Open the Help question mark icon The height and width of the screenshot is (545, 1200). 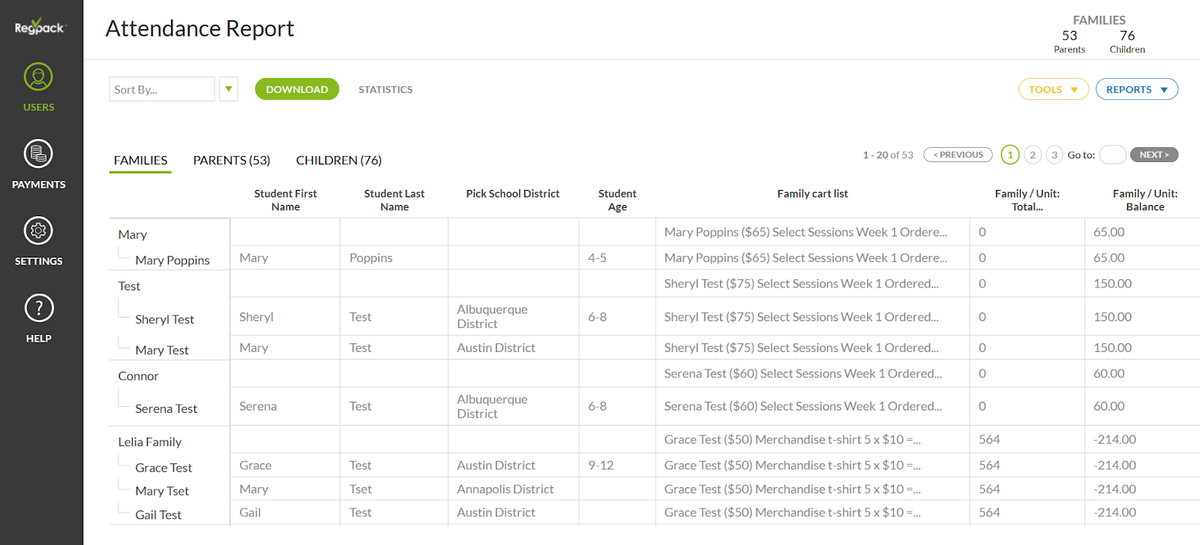click(39, 308)
